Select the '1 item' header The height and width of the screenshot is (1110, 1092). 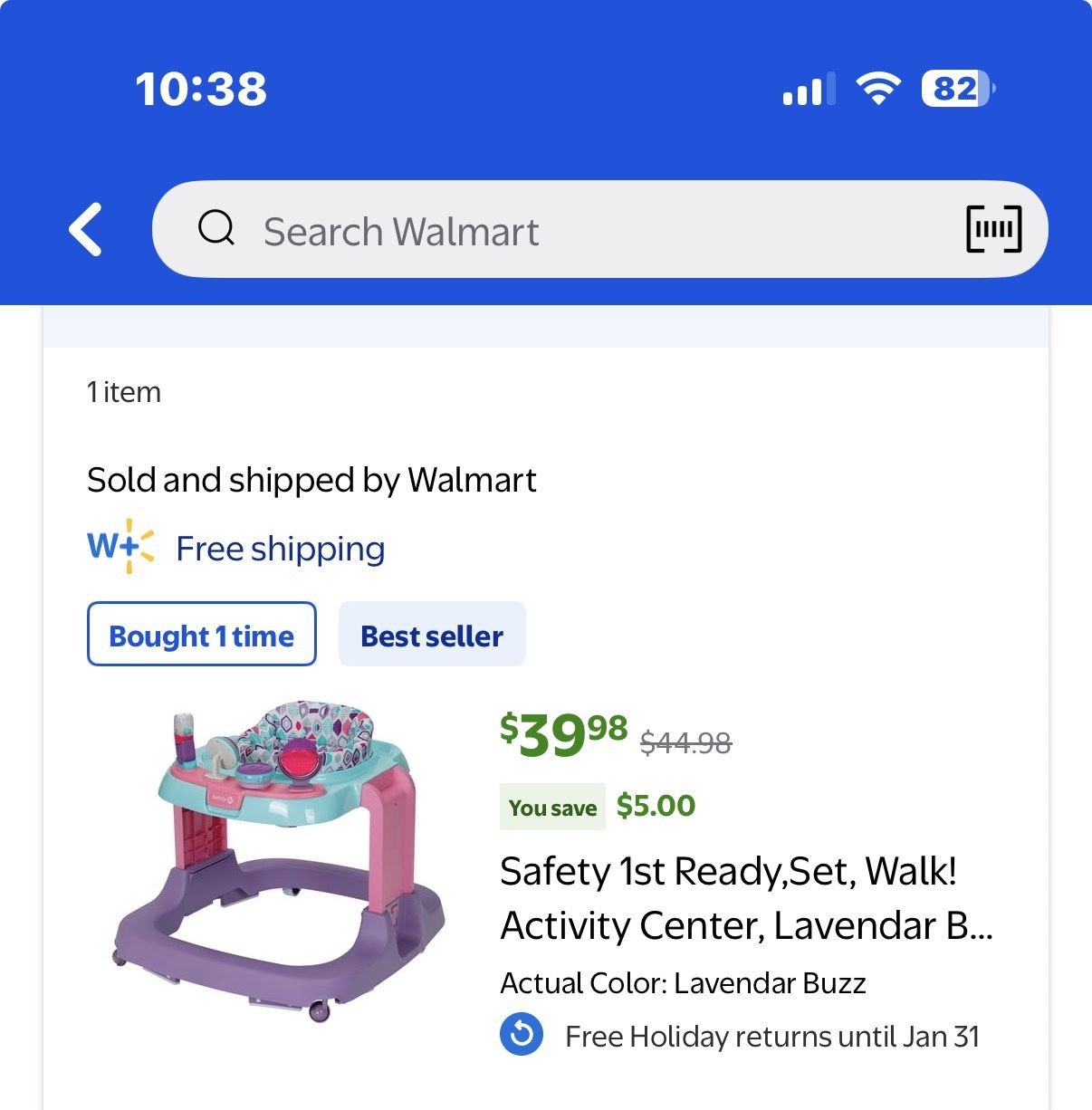tap(123, 391)
